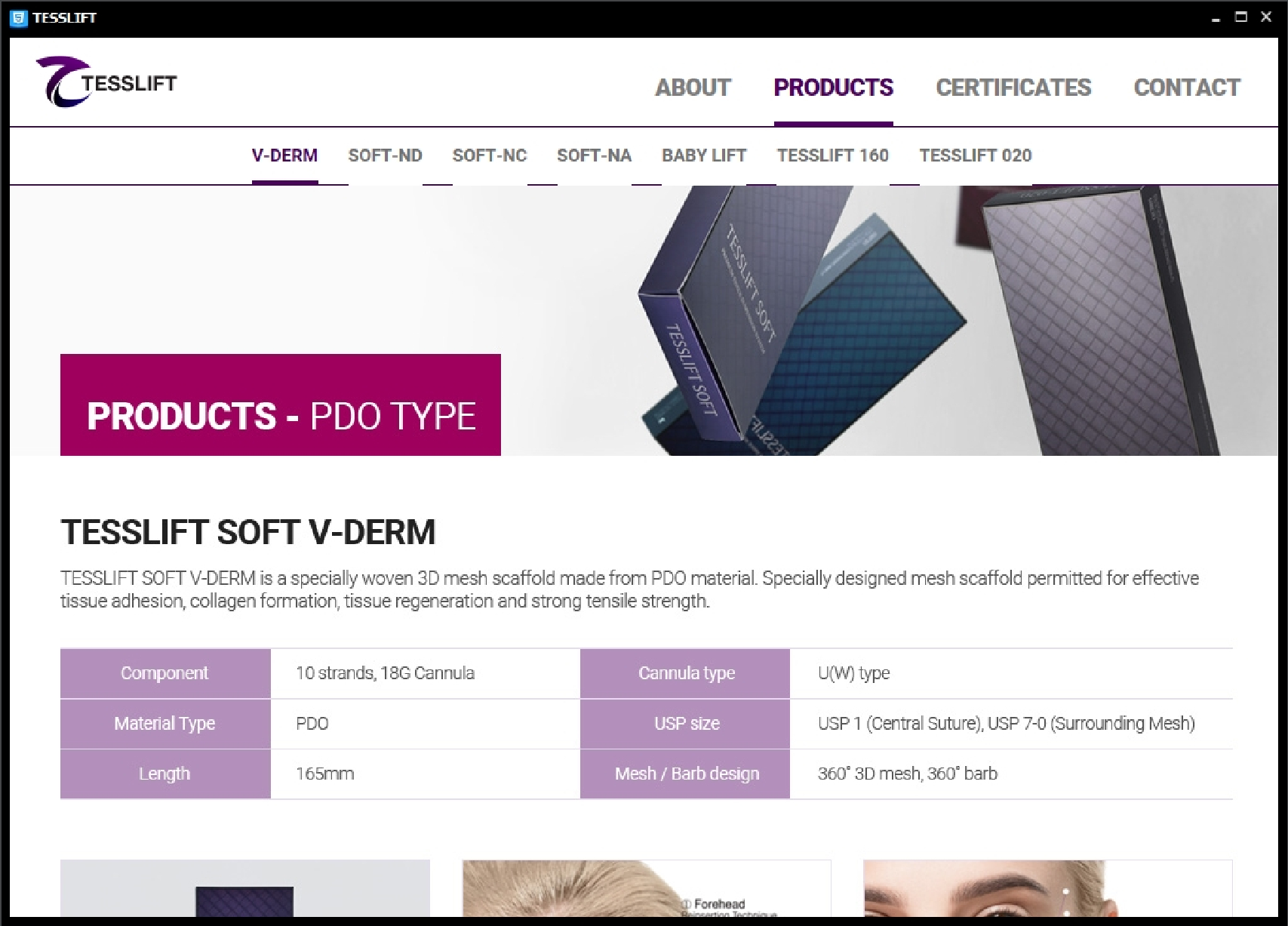Open the ABOUT page
Viewport: 1288px width, 926px height.
(693, 88)
